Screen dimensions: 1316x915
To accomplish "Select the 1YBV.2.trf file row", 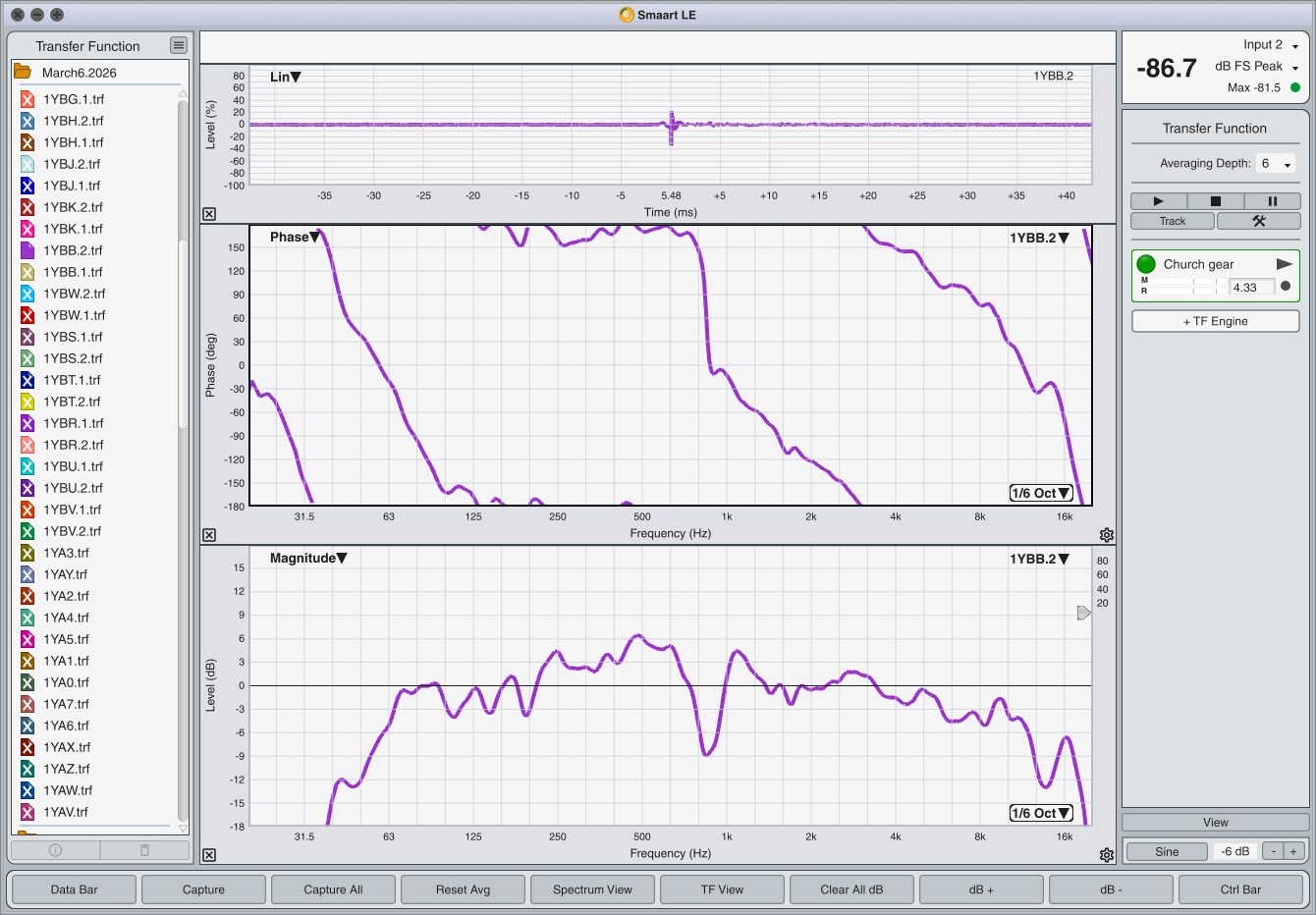I will click(97, 531).
